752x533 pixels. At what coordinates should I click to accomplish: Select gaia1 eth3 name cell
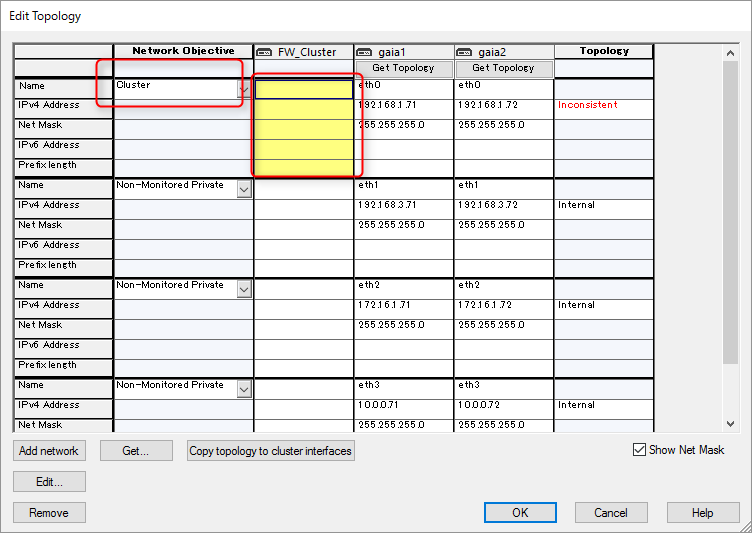coord(404,389)
